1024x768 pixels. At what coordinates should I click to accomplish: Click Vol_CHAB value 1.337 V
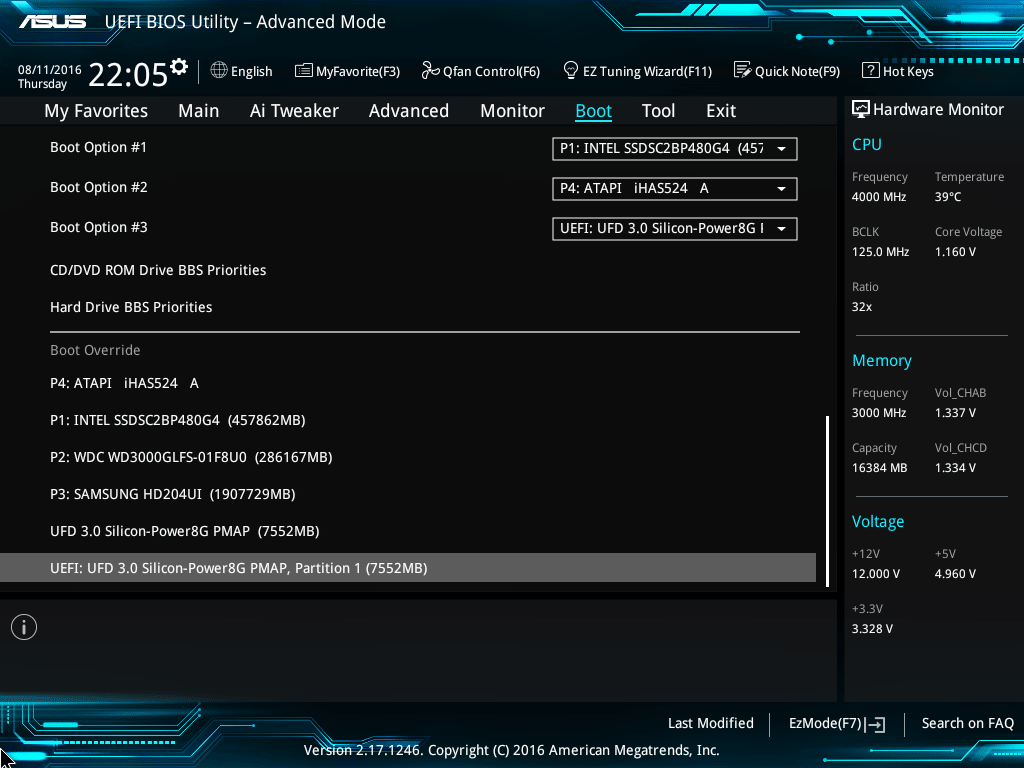[x=955, y=413]
